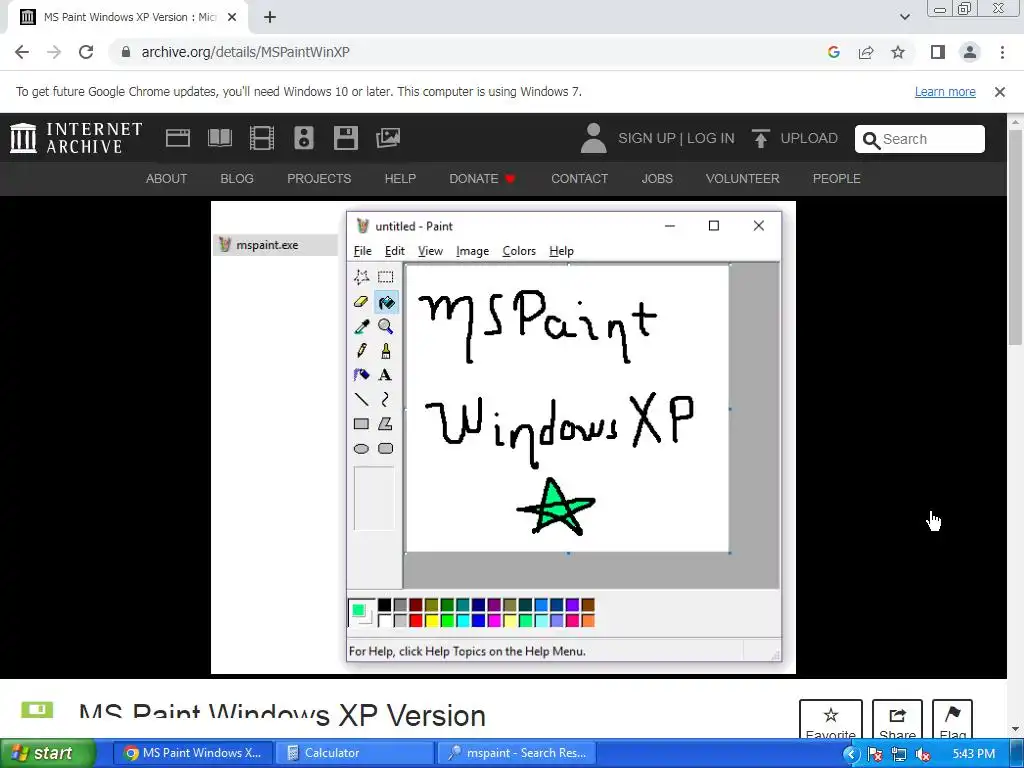Choose the straight Line tool
1024x768 pixels.
point(361,399)
